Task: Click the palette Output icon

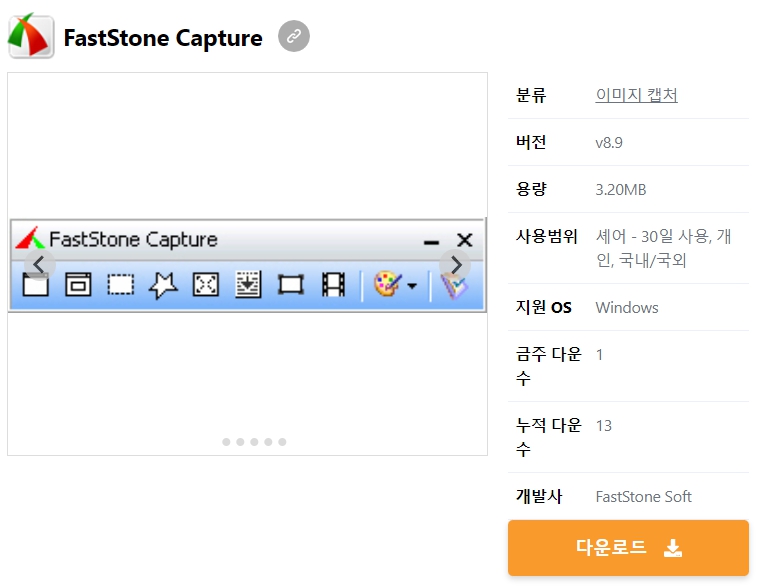Action: tap(388, 284)
